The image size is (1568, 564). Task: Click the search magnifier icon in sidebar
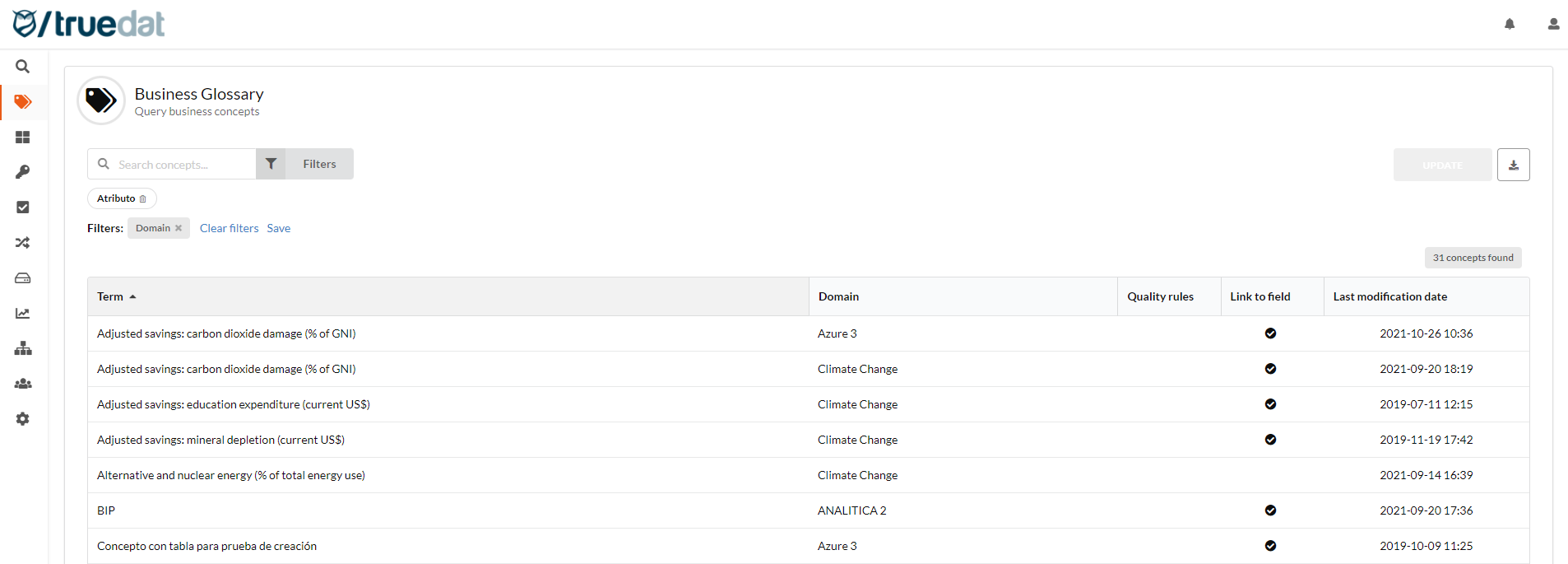tap(23, 67)
